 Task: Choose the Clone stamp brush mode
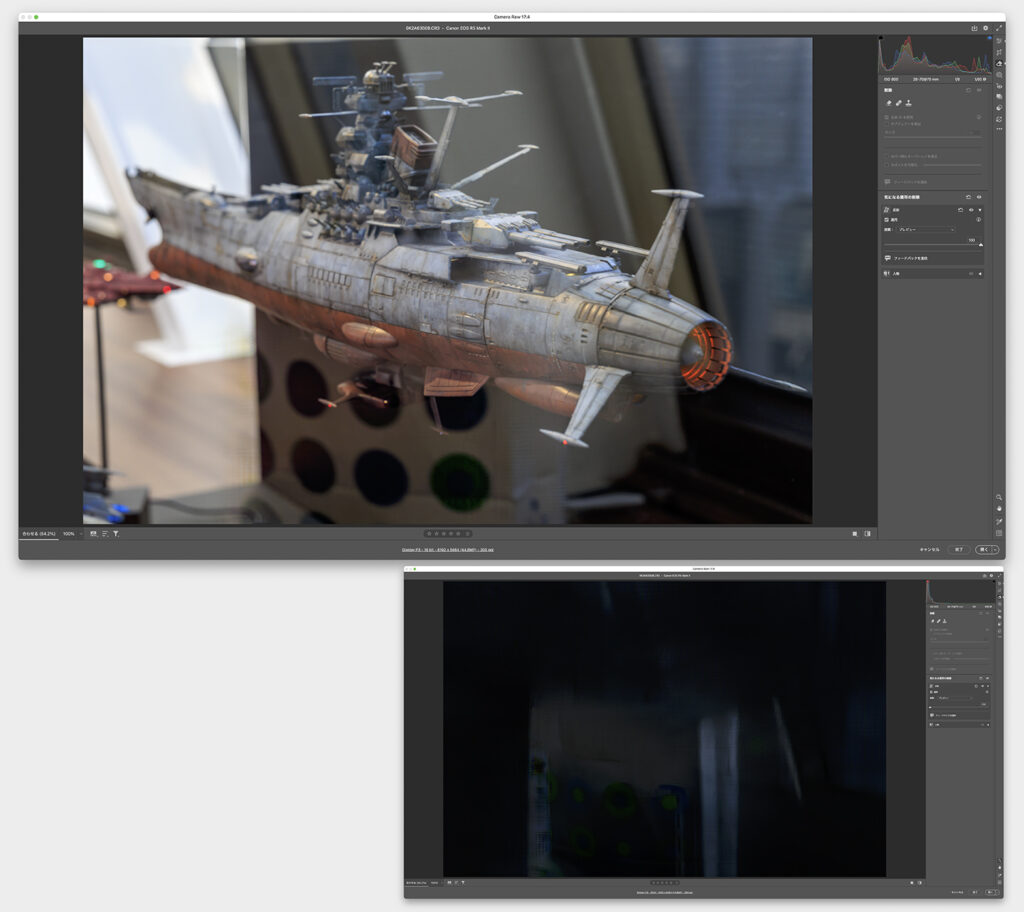(909, 103)
